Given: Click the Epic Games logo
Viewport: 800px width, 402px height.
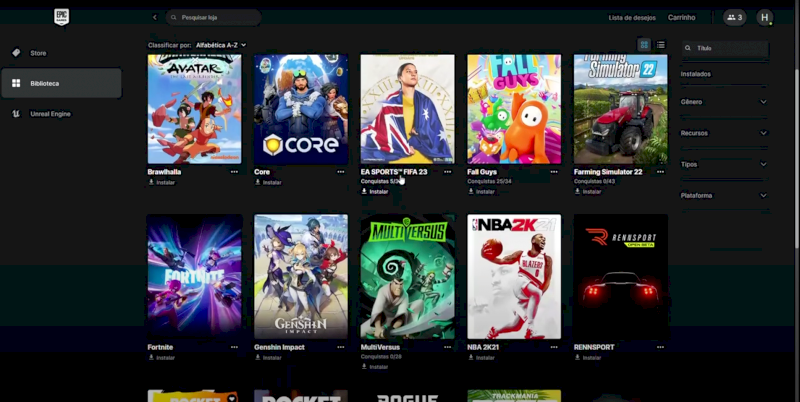Looking at the screenshot, I should (x=61, y=17).
